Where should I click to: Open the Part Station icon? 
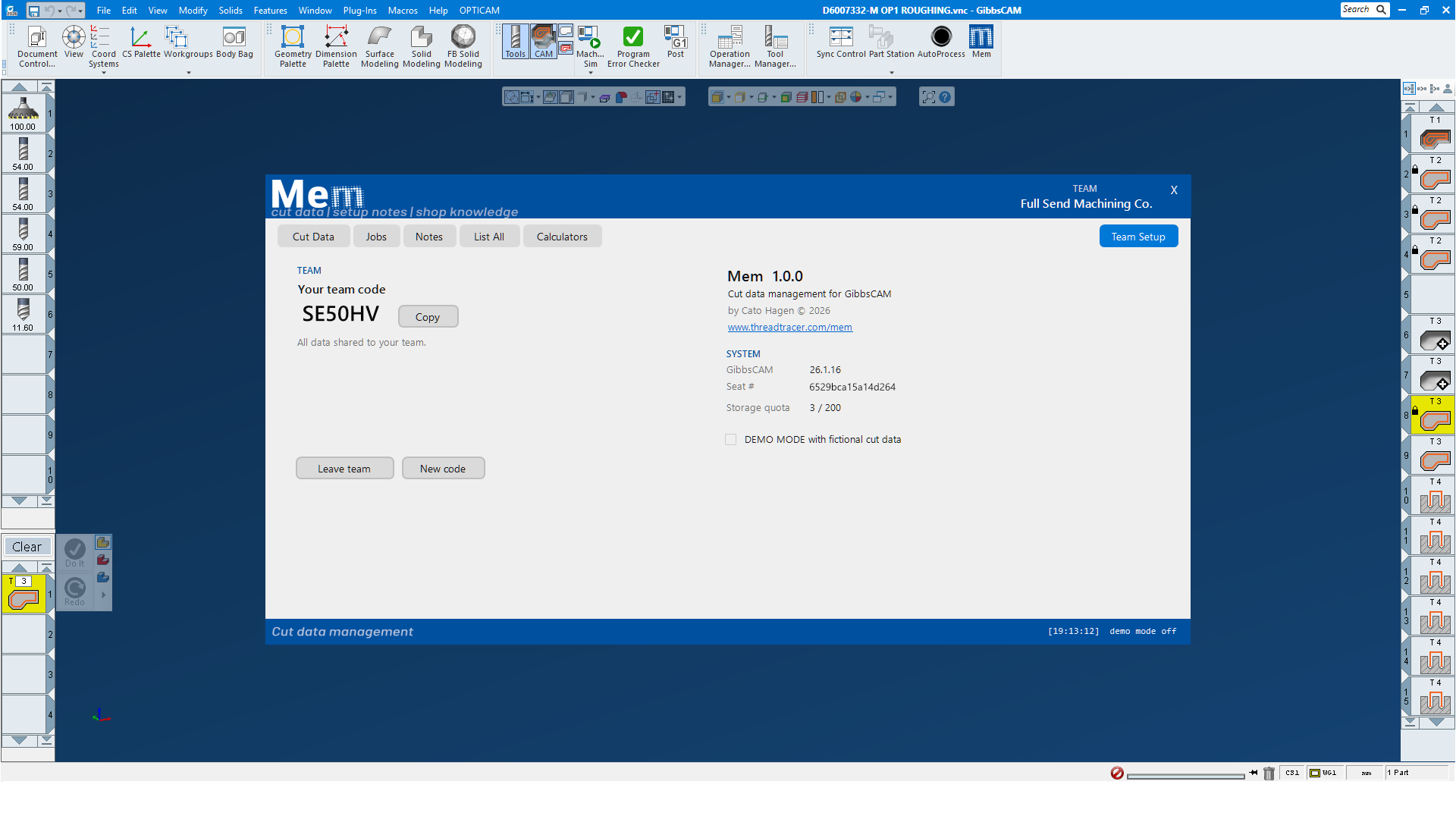click(x=891, y=42)
